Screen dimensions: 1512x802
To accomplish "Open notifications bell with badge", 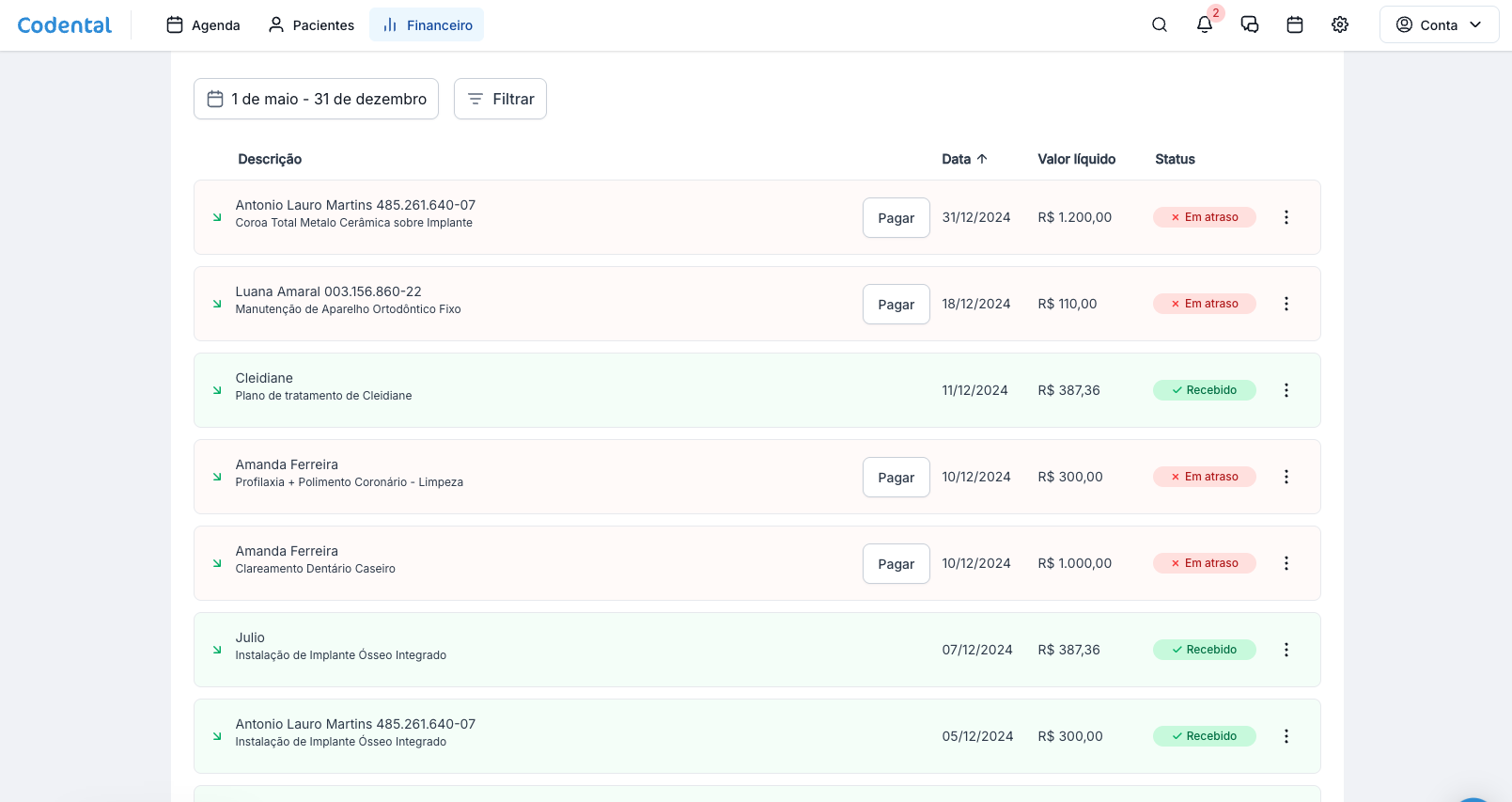I will (1205, 25).
